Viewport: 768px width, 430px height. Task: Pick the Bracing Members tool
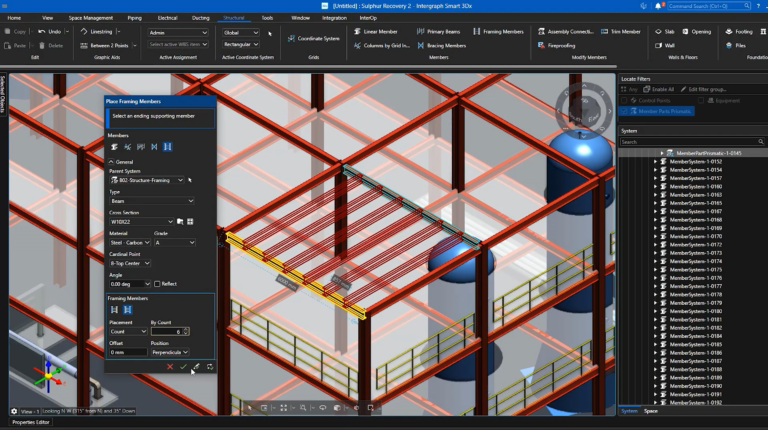(x=441, y=46)
